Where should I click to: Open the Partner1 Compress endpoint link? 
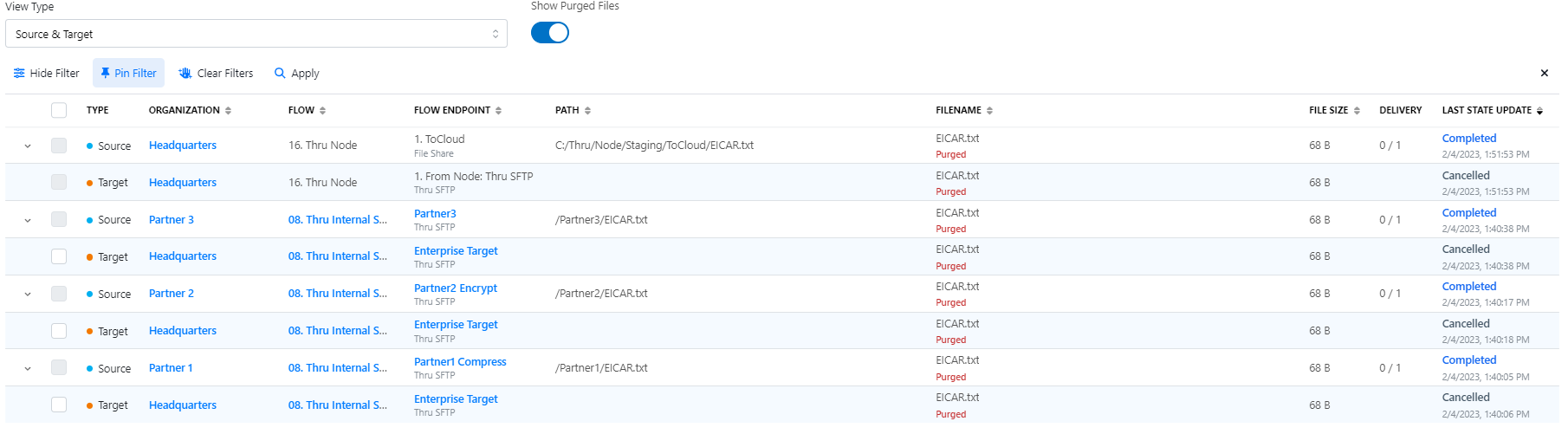[460, 362]
